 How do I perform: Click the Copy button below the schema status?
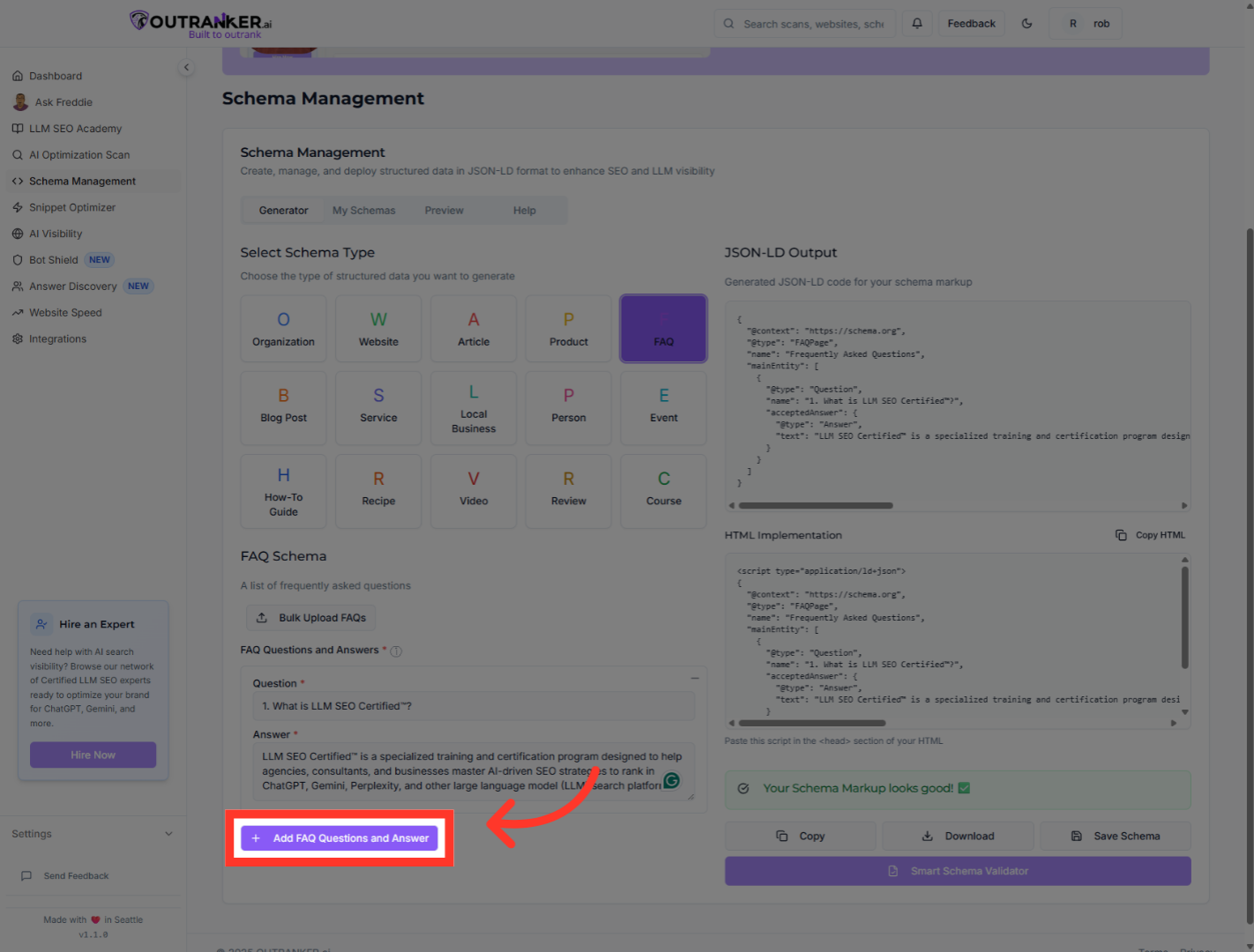pyautogui.click(x=801, y=837)
